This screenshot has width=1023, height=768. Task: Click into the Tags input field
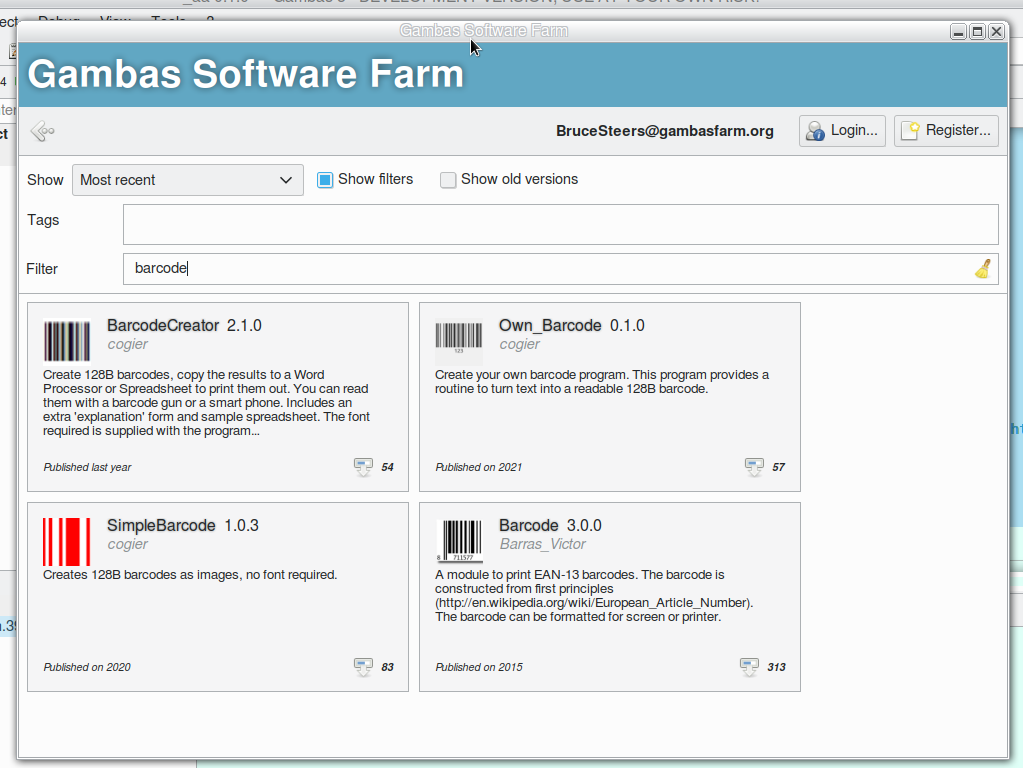click(x=560, y=224)
